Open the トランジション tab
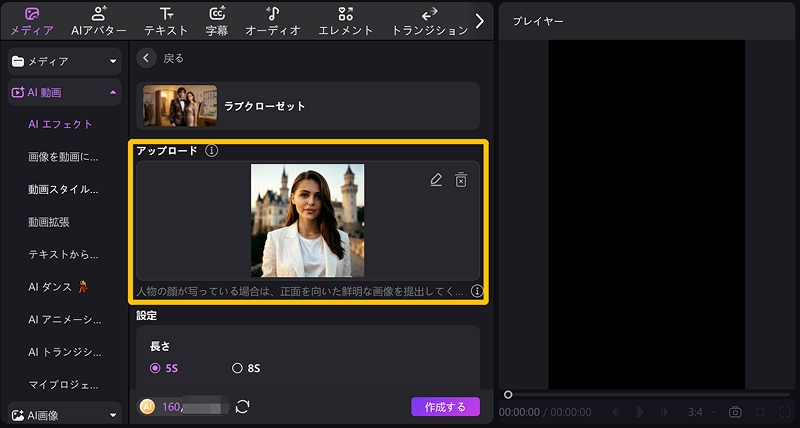The image size is (800, 428). pos(430,21)
